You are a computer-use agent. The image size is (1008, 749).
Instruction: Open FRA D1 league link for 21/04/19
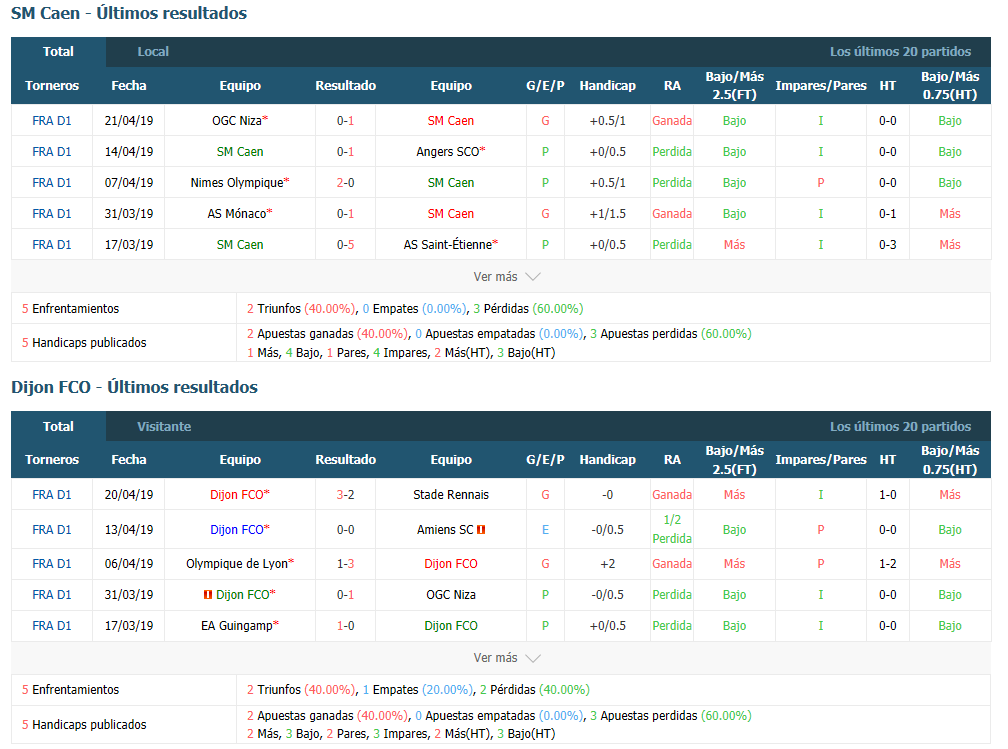point(51,121)
